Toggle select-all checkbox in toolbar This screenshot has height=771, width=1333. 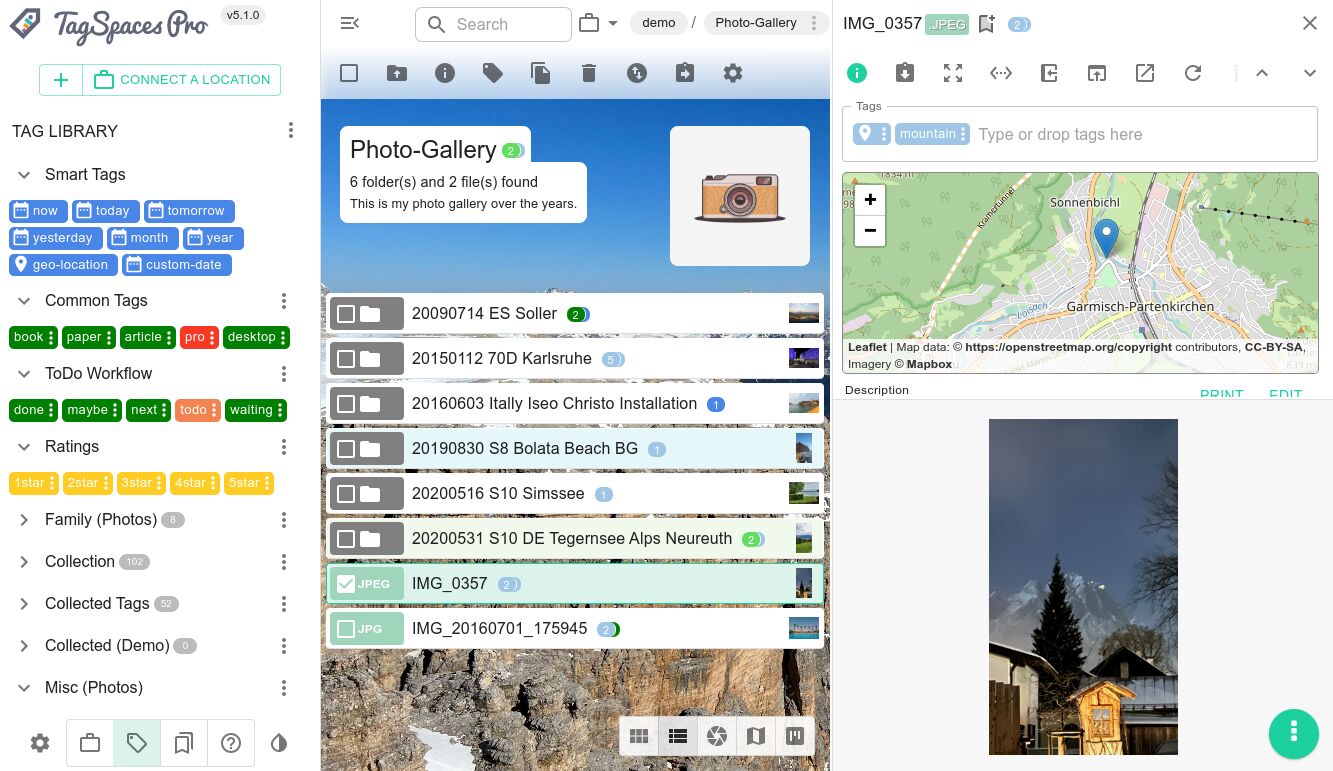pyautogui.click(x=349, y=73)
